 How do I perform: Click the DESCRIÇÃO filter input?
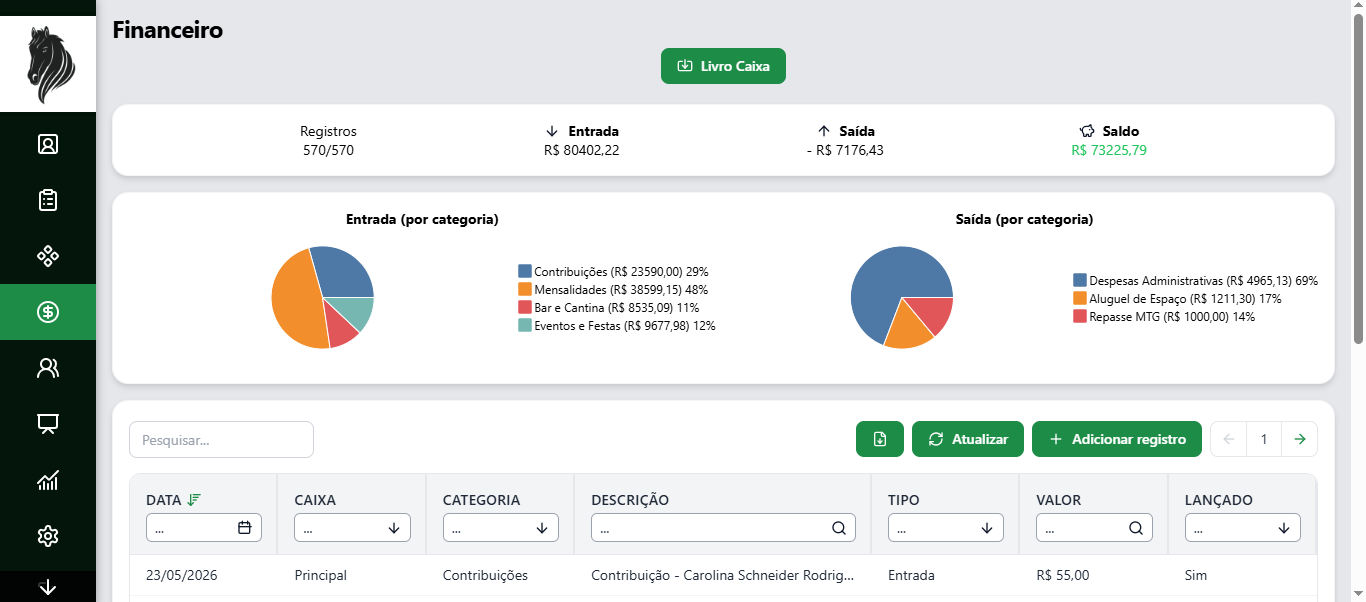[723, 528]
